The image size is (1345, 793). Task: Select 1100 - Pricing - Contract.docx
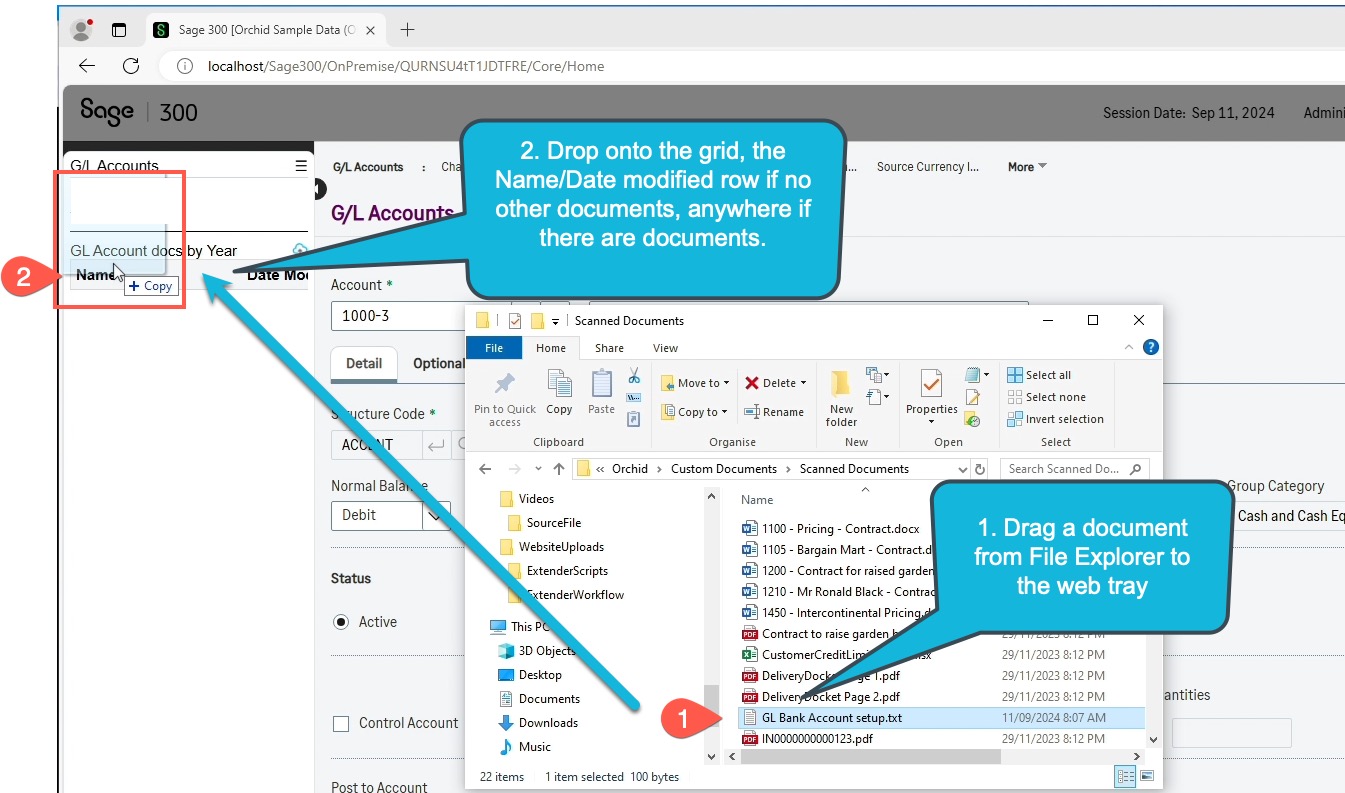tap(830, 528)
